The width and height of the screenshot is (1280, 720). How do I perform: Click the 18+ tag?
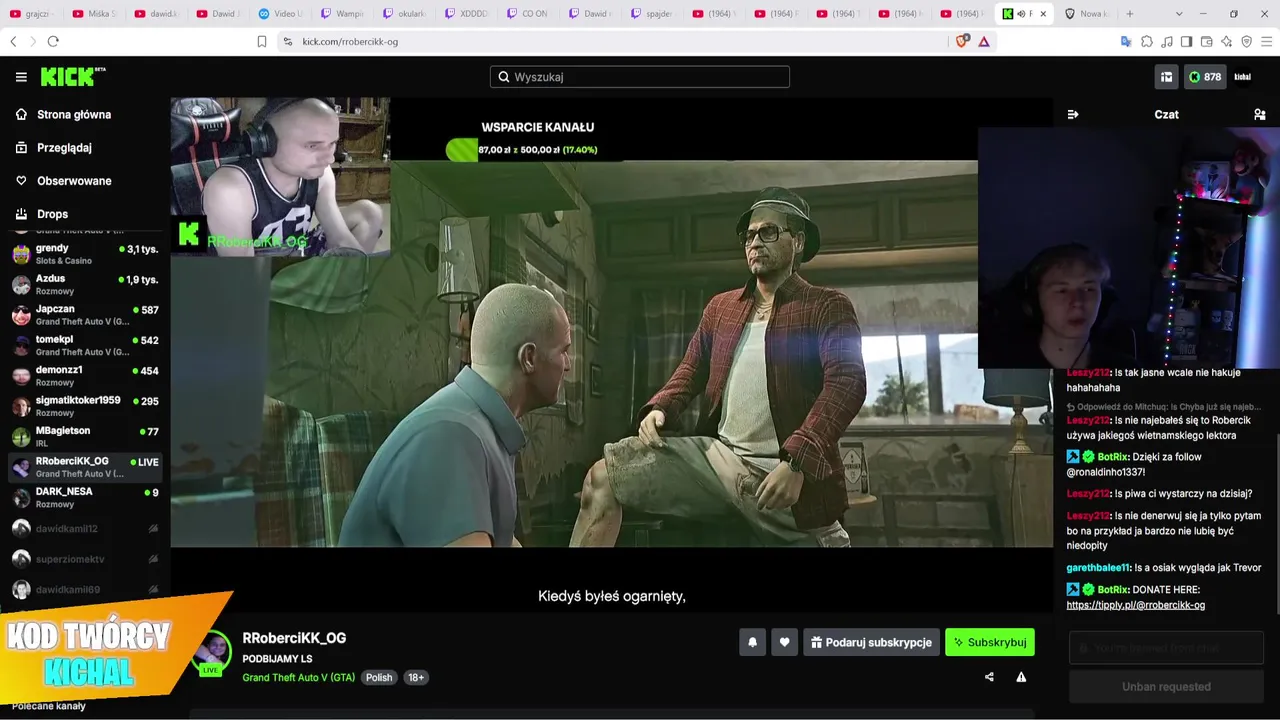416,678
